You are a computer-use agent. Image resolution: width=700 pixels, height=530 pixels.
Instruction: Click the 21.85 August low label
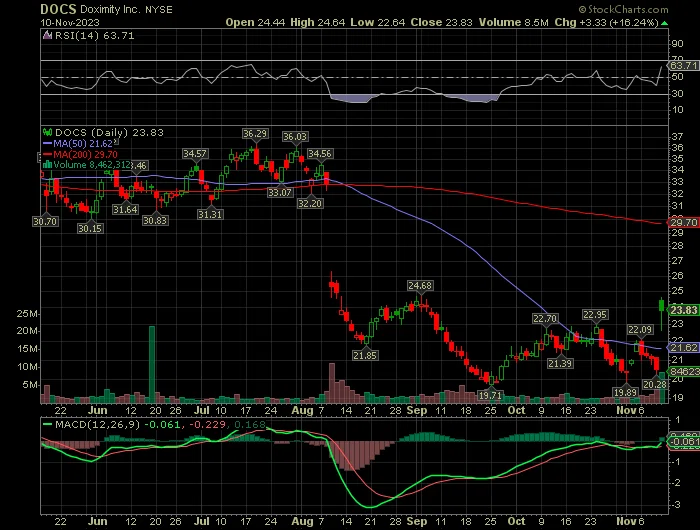pyautogui.click(x=365, y=355)
